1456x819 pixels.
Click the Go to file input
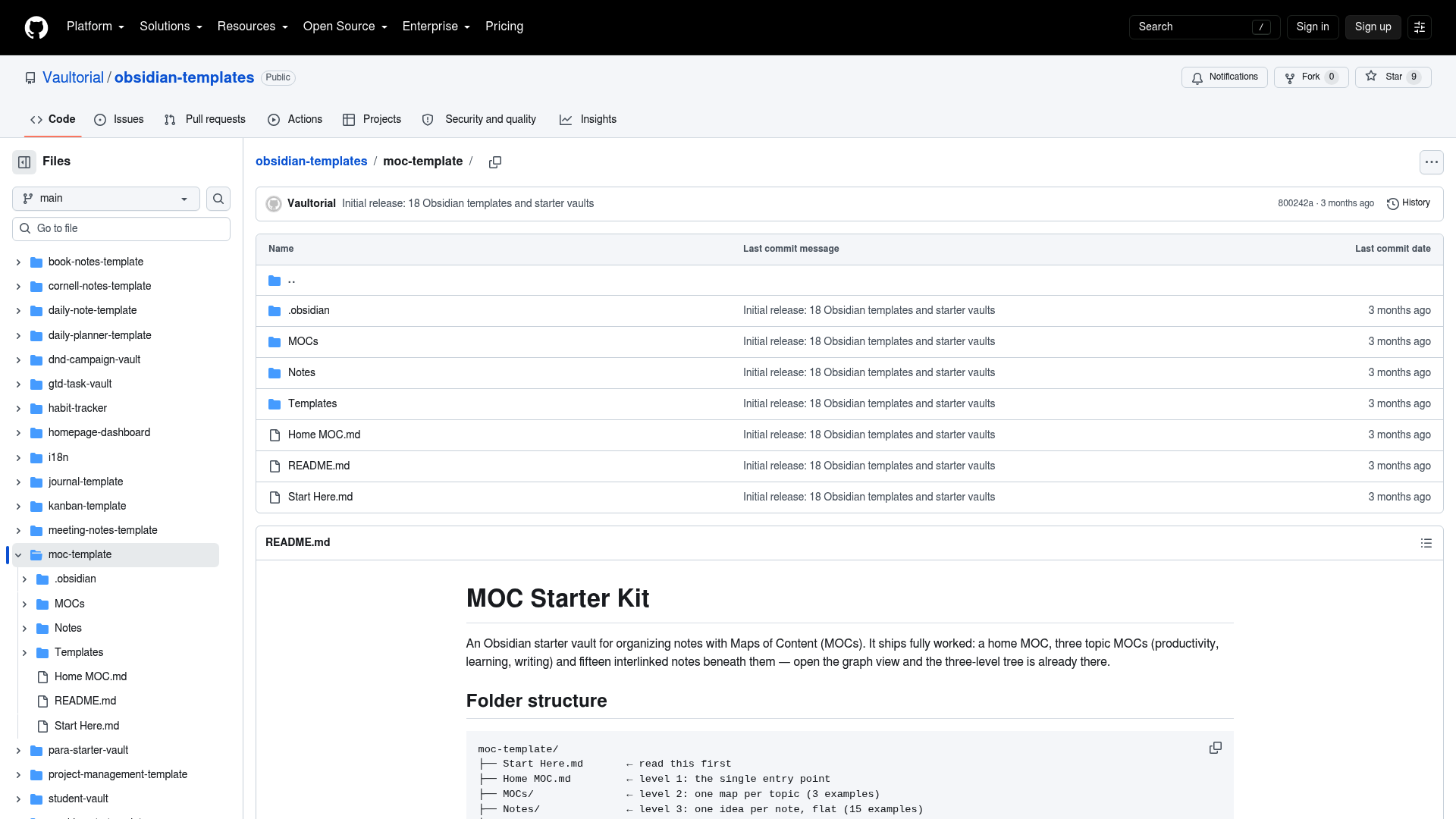coord(121,229)
